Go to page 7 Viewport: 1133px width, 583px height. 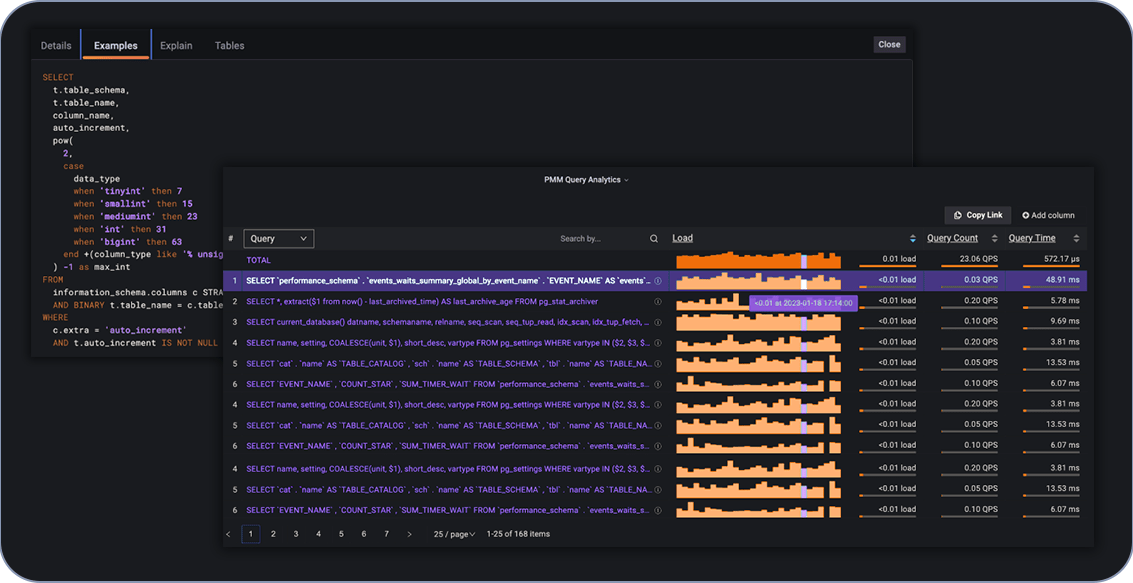[387, 535]
